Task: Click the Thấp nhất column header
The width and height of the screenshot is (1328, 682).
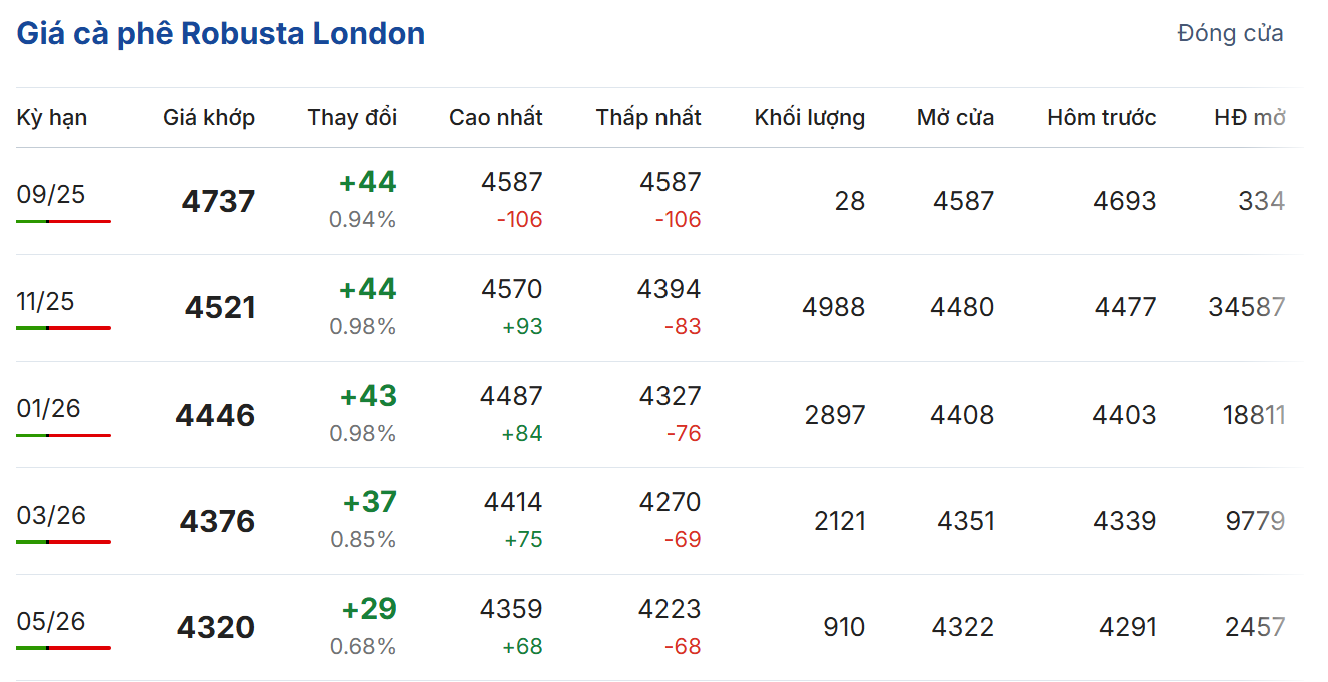Action: [648, 118]
